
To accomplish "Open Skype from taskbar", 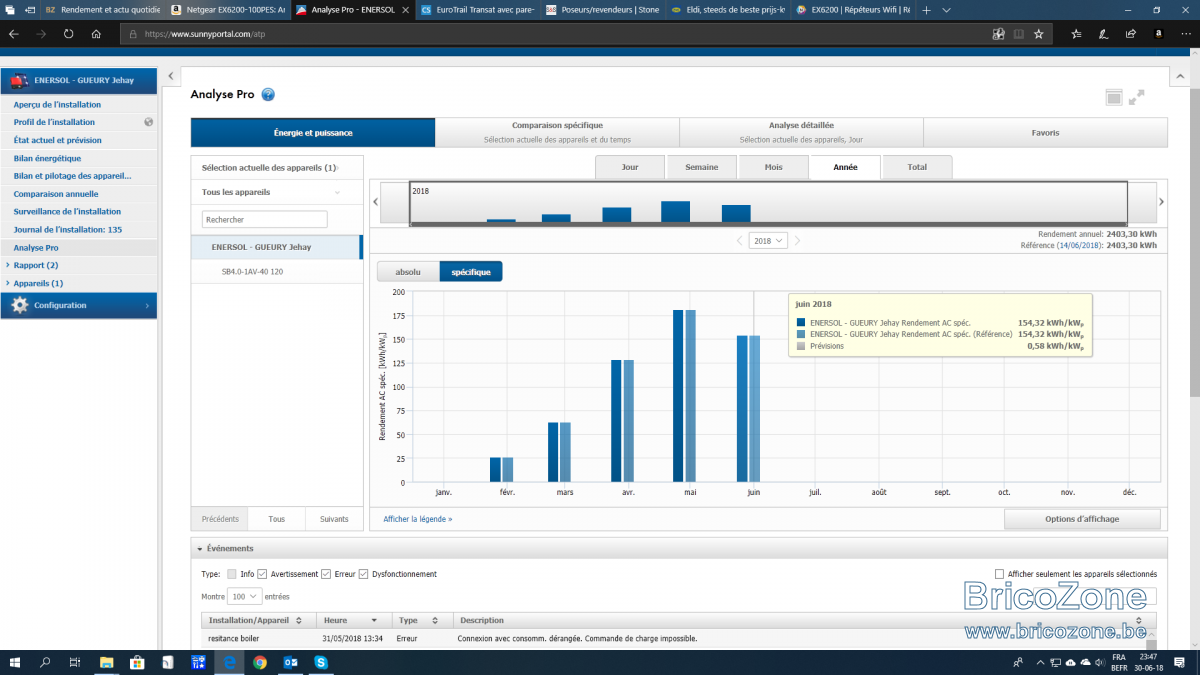I will pyautogui.click(x=321, y=662).
